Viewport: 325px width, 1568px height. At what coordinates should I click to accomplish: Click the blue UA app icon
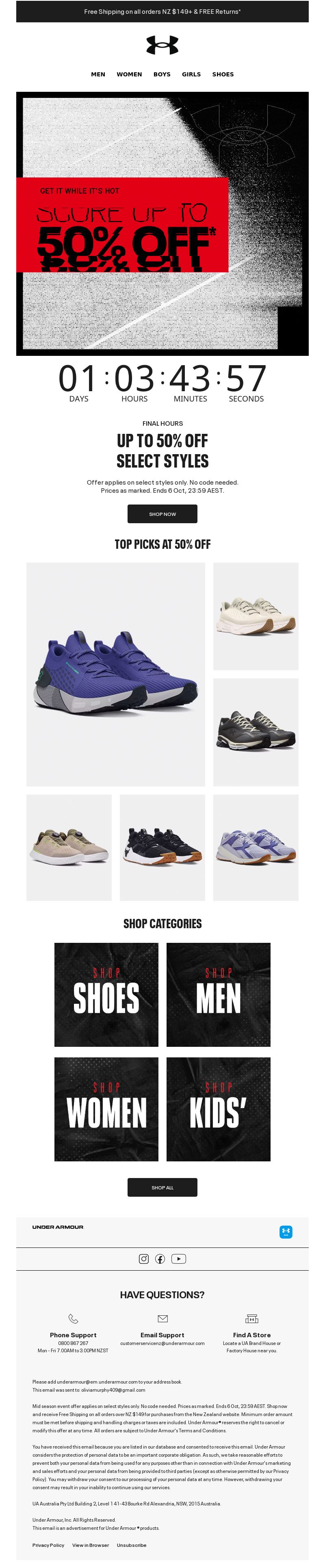(x=286, y=1231)
